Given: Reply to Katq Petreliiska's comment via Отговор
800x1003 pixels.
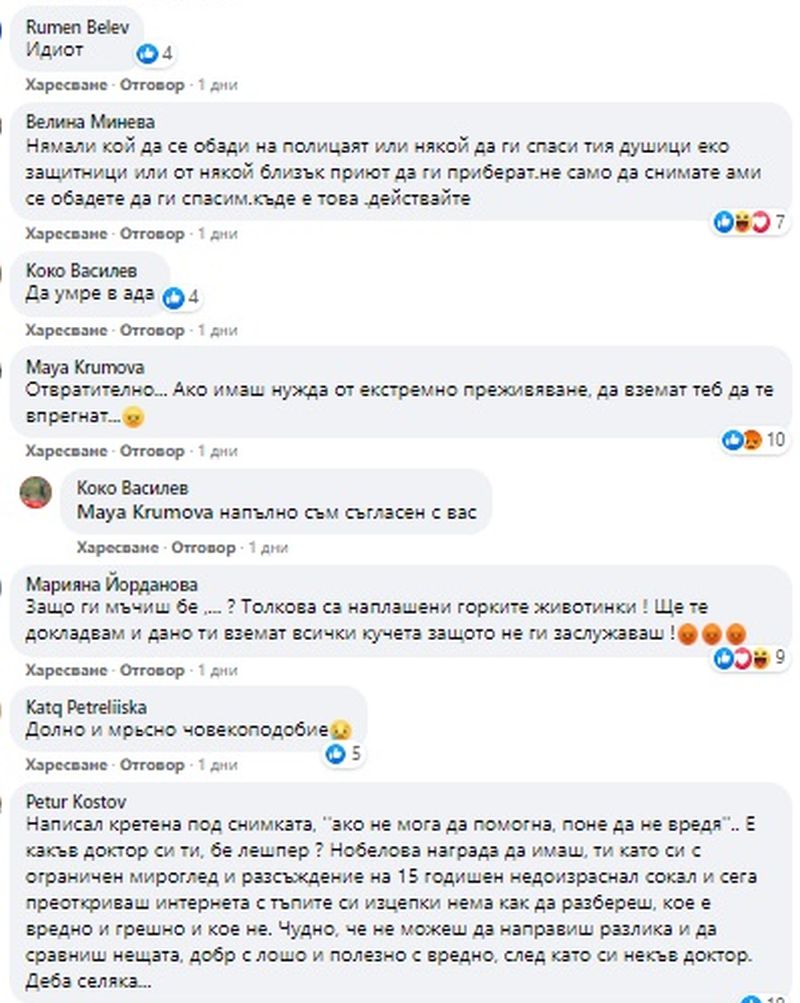Looking at the screenshot, I should (152, 765).
